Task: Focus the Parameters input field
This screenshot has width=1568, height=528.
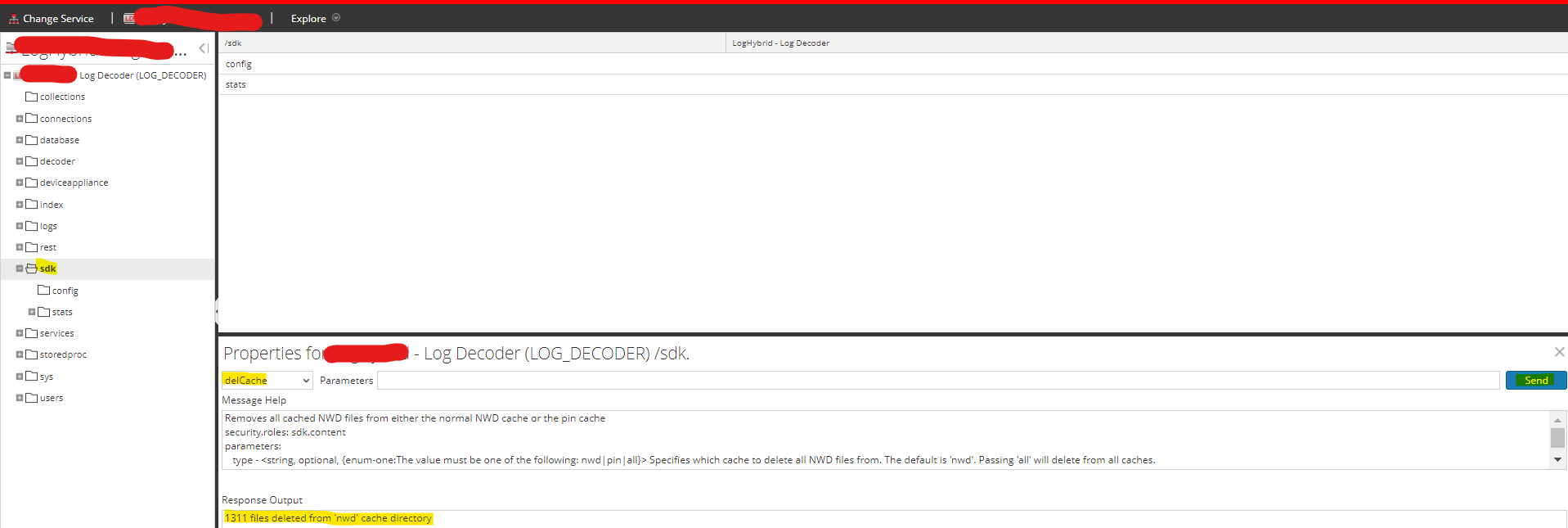Action: [x=938, y=380]
